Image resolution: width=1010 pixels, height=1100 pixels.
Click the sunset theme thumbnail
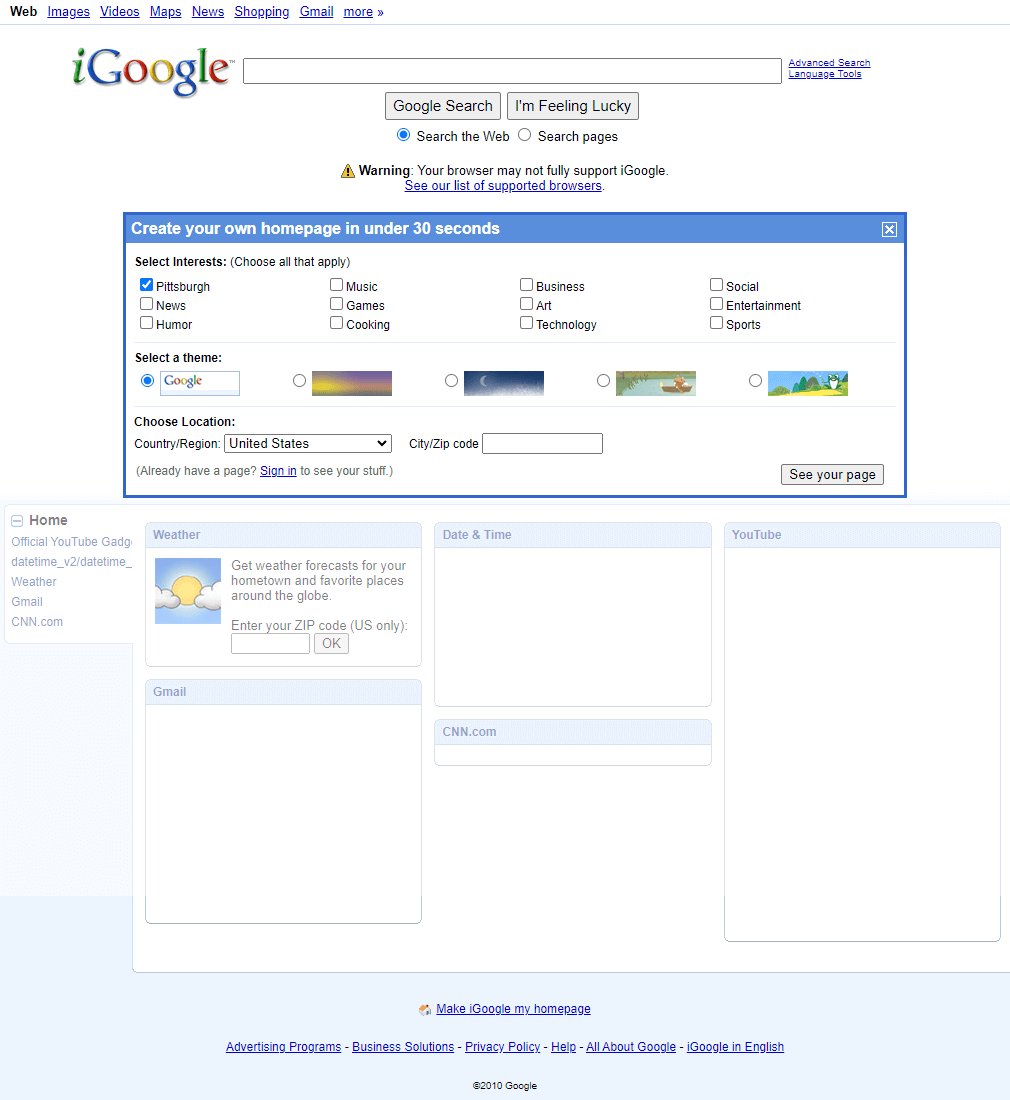pos(352,383)
